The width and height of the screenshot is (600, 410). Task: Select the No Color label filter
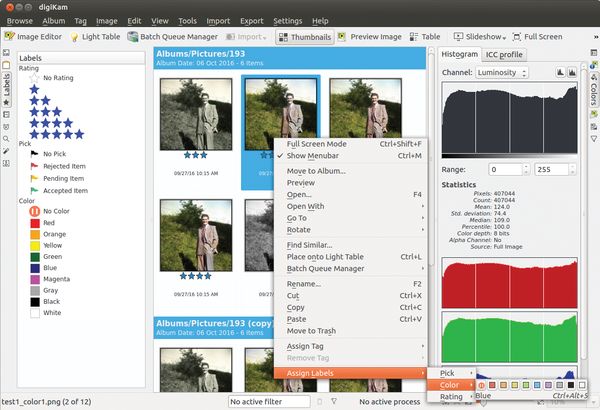pos(50,211)
